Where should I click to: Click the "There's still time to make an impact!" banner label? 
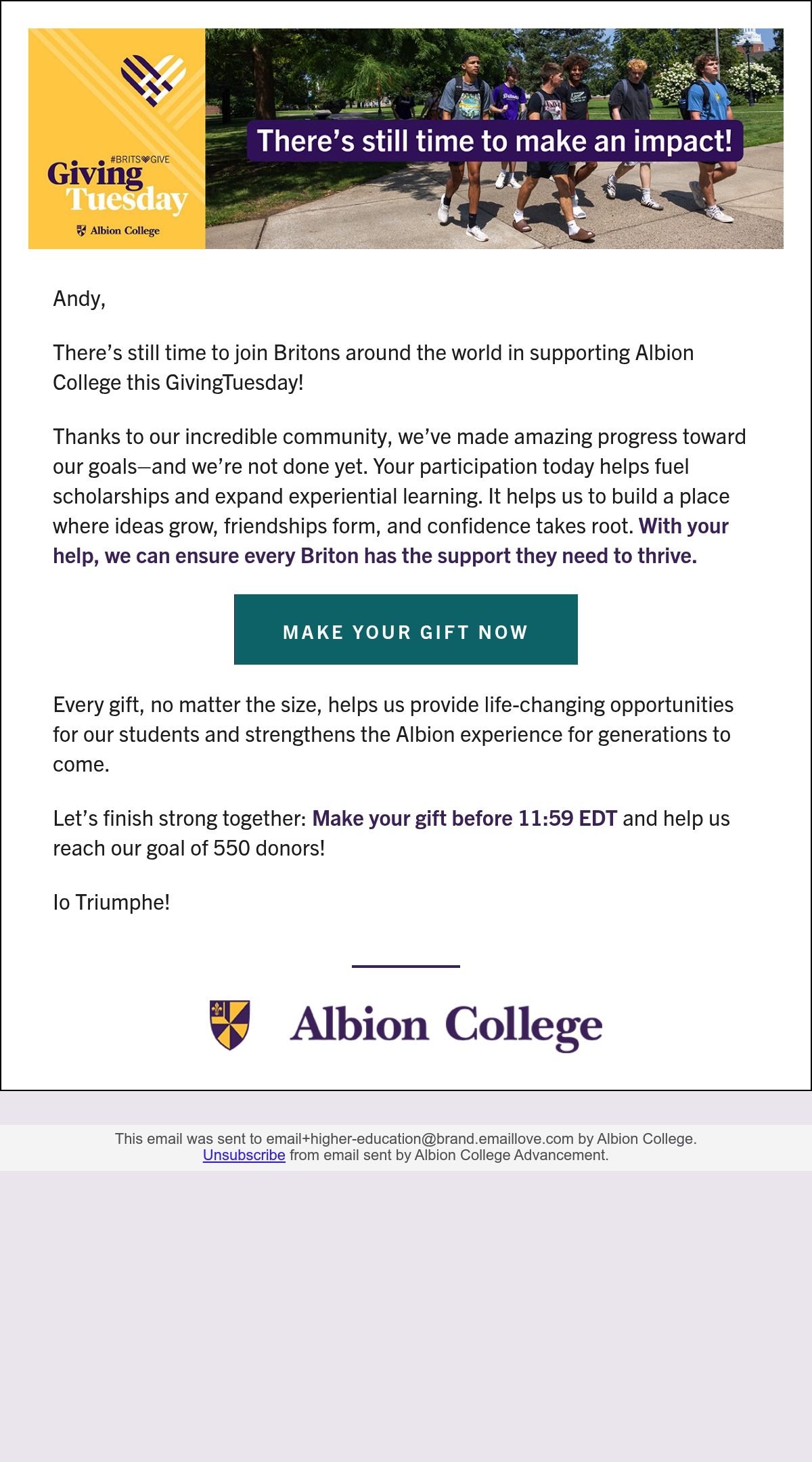tap(495, 141)
